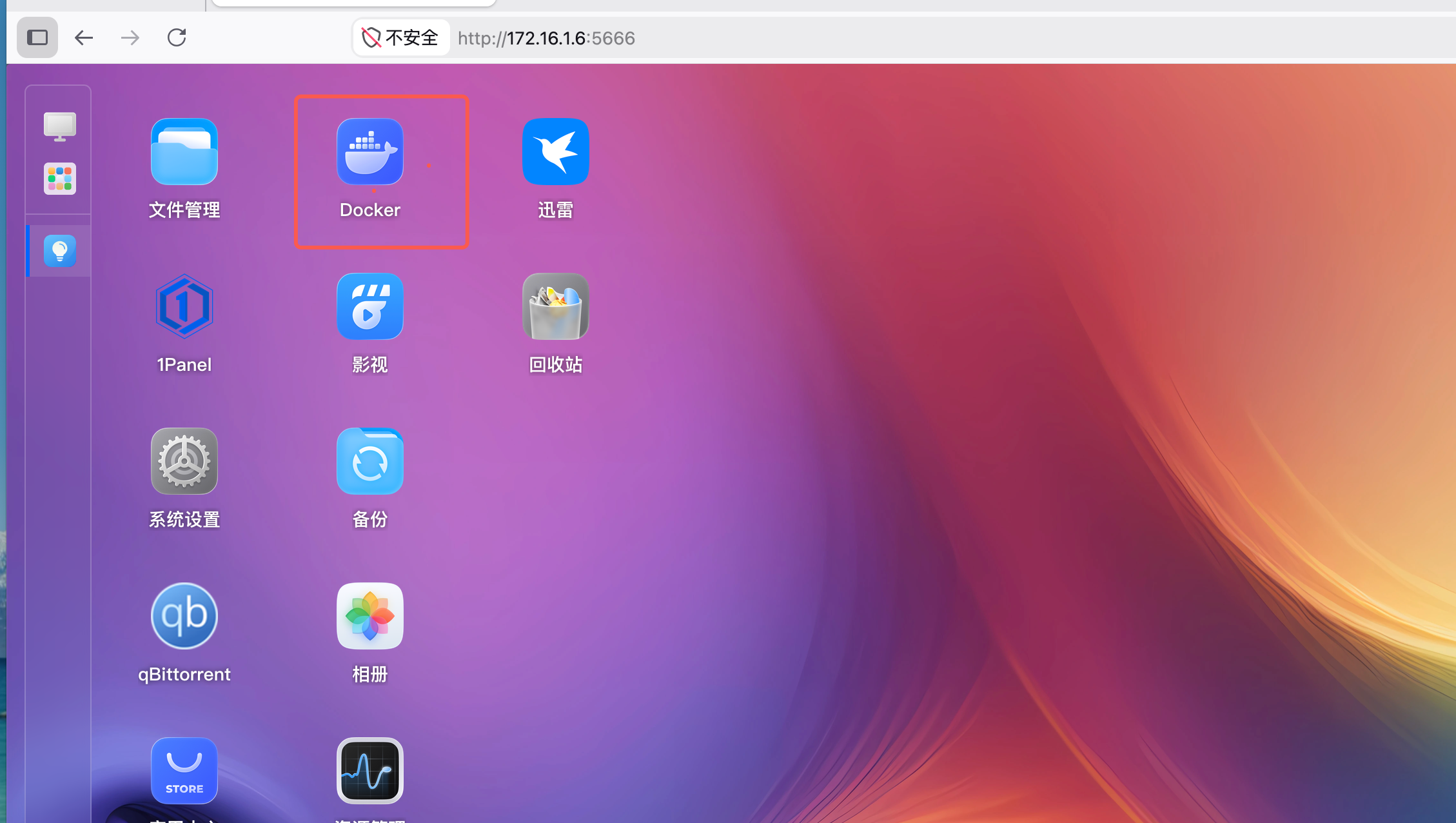Viewport: 1456px width, 823px height.
Task: Open the 1Panel app icon
Action: point(184,306)
